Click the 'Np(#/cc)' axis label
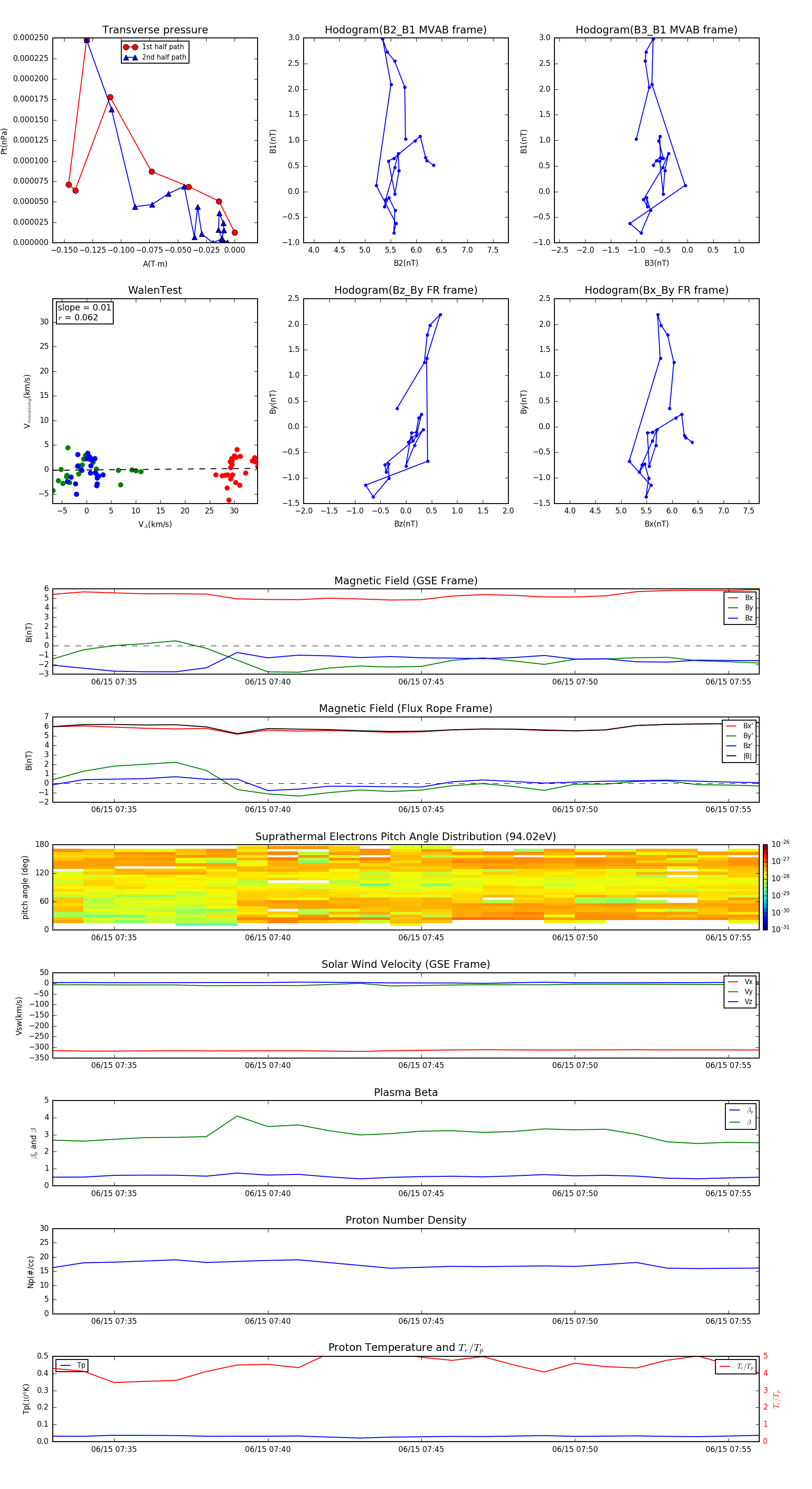 pos(31,1271)
